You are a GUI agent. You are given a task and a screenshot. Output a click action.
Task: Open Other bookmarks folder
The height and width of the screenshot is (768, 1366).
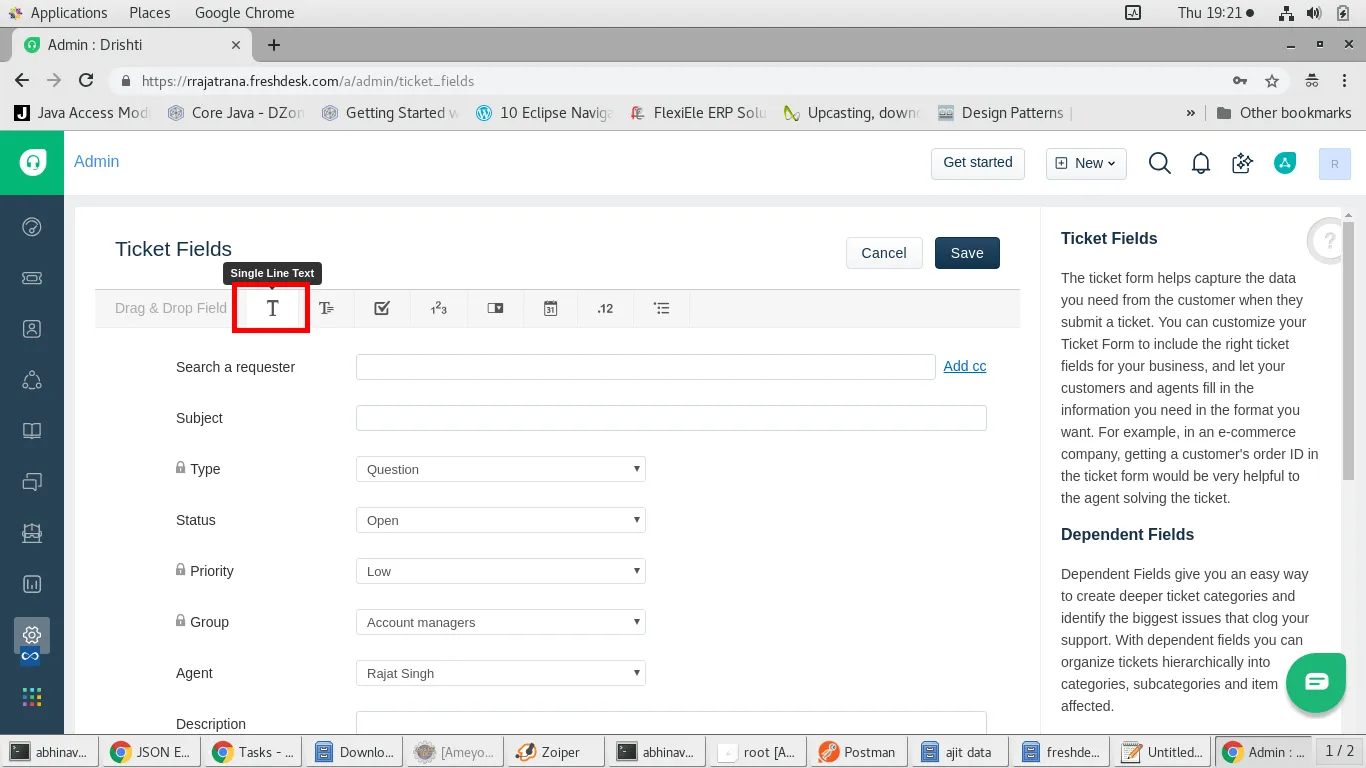pyautogui.click(x=1284, y=113)
